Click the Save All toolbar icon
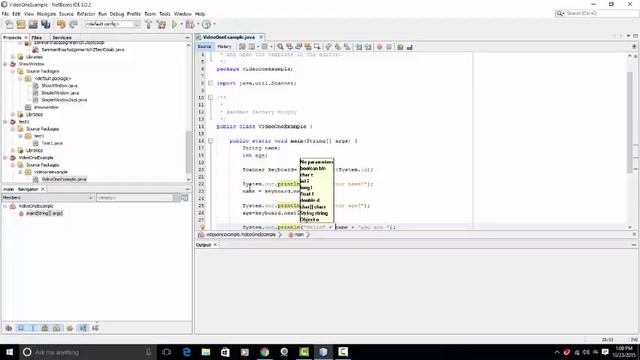 coord(45,24)
